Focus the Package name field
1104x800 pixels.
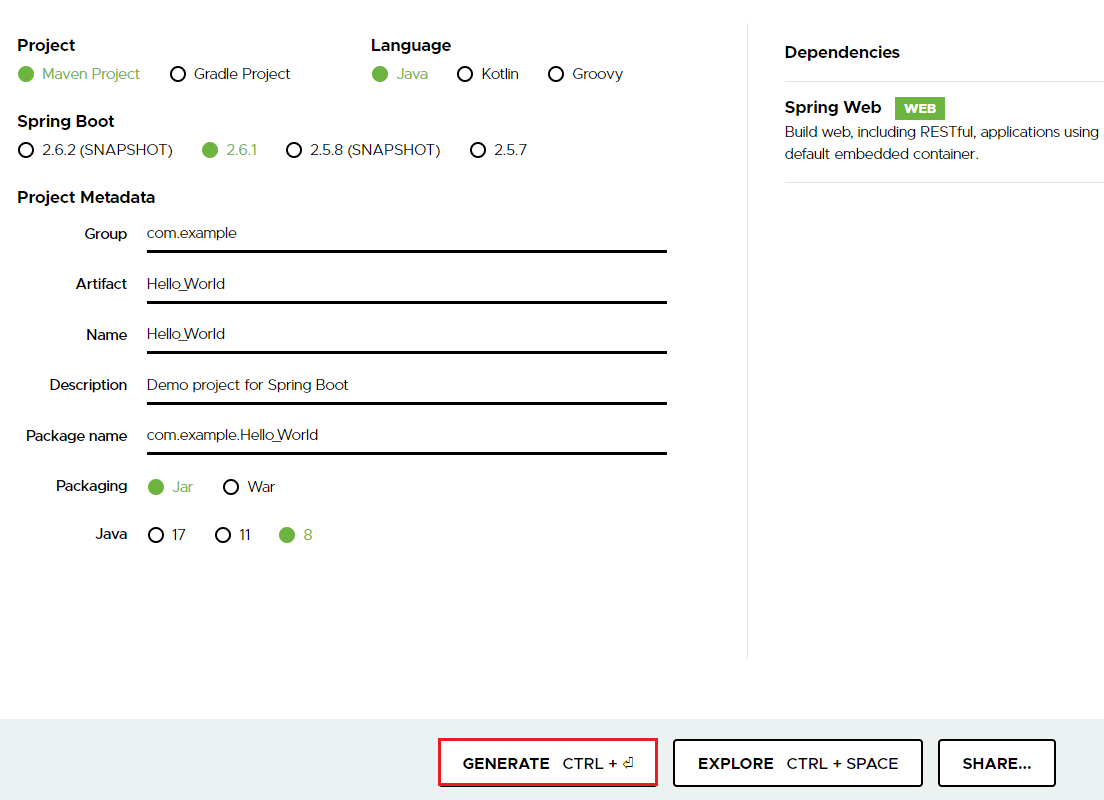(x=406, y=437)
